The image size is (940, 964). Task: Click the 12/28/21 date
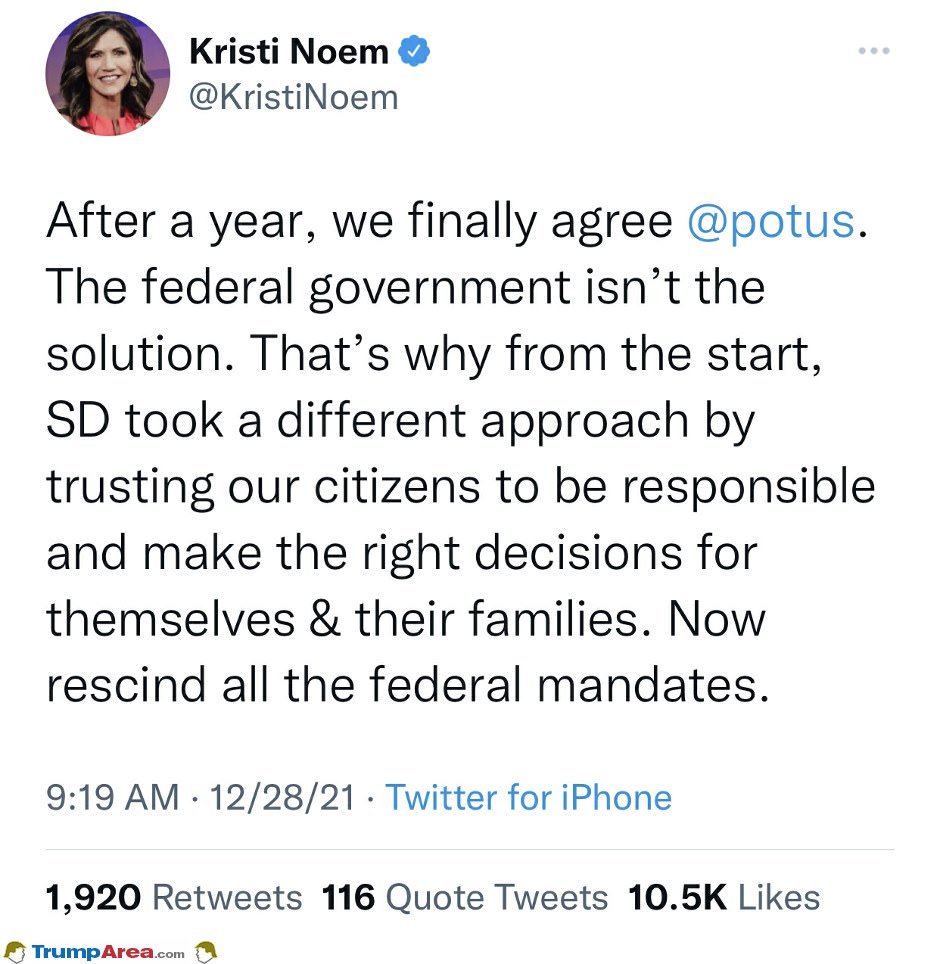(x=282, y=797)
